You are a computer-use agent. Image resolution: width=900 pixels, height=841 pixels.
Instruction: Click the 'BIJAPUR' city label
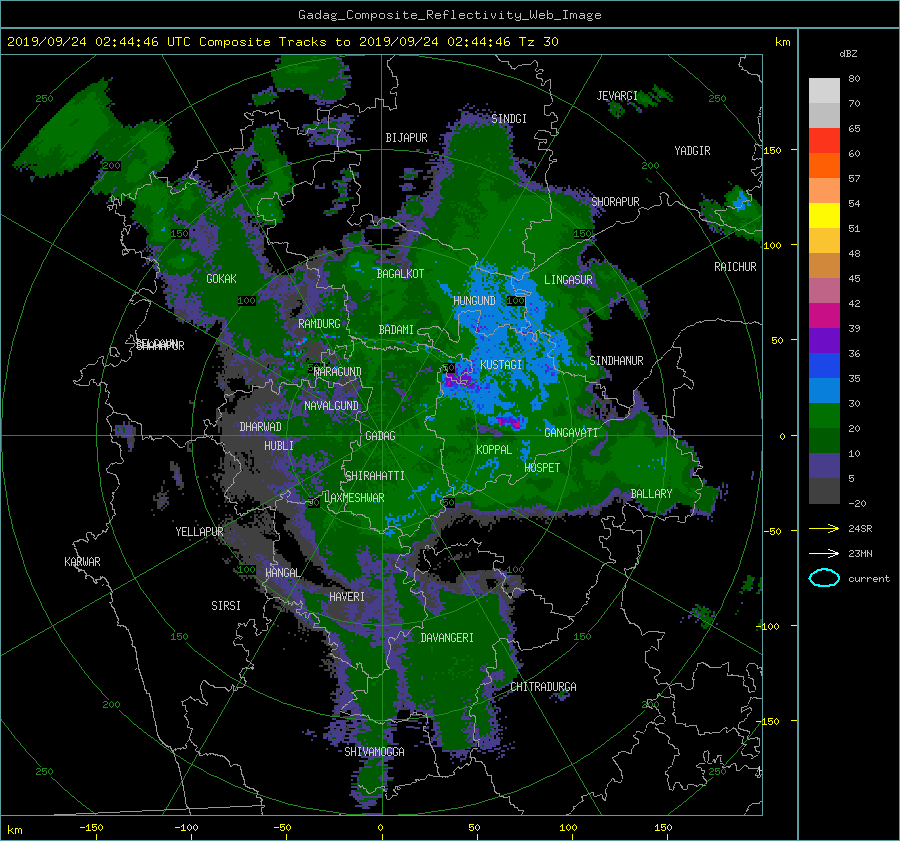coord(406,138)
